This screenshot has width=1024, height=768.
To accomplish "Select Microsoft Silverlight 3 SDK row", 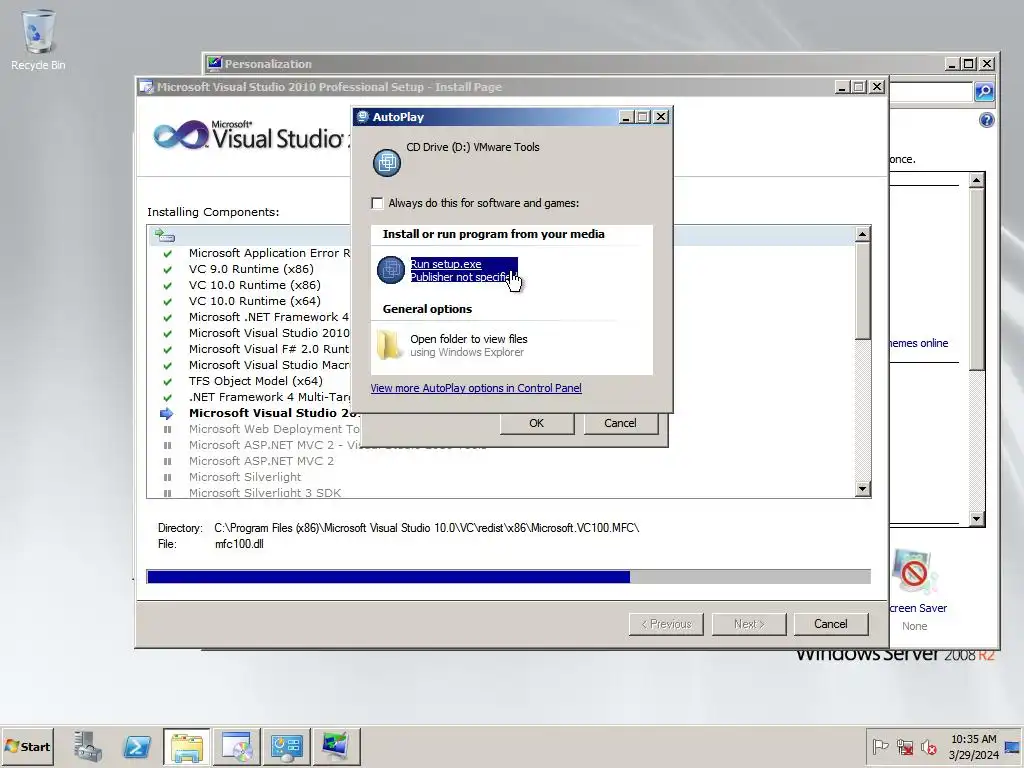I will [265, 492].
